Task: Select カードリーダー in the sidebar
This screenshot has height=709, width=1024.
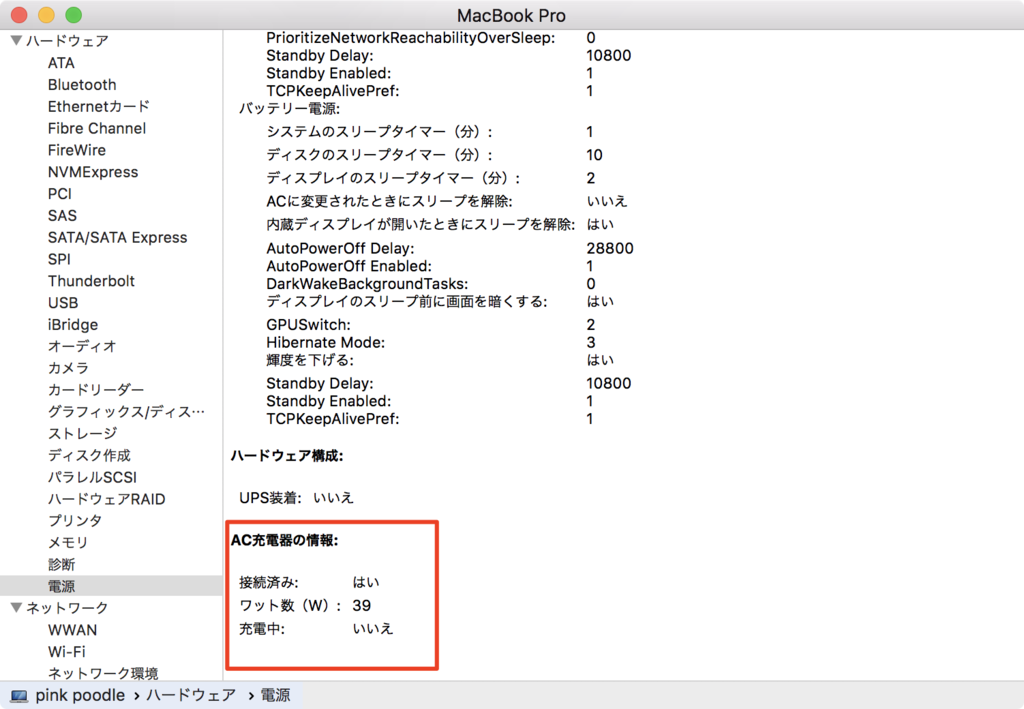Action: [x=96, y=390]
